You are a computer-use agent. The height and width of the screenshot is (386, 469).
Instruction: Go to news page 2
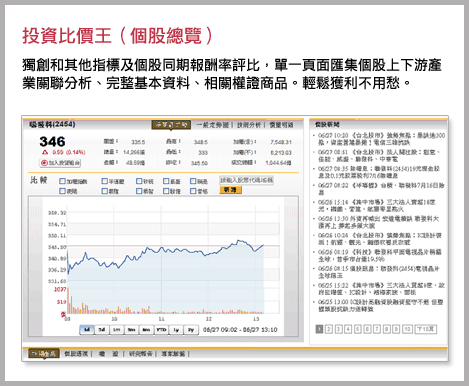coord(329,329)
